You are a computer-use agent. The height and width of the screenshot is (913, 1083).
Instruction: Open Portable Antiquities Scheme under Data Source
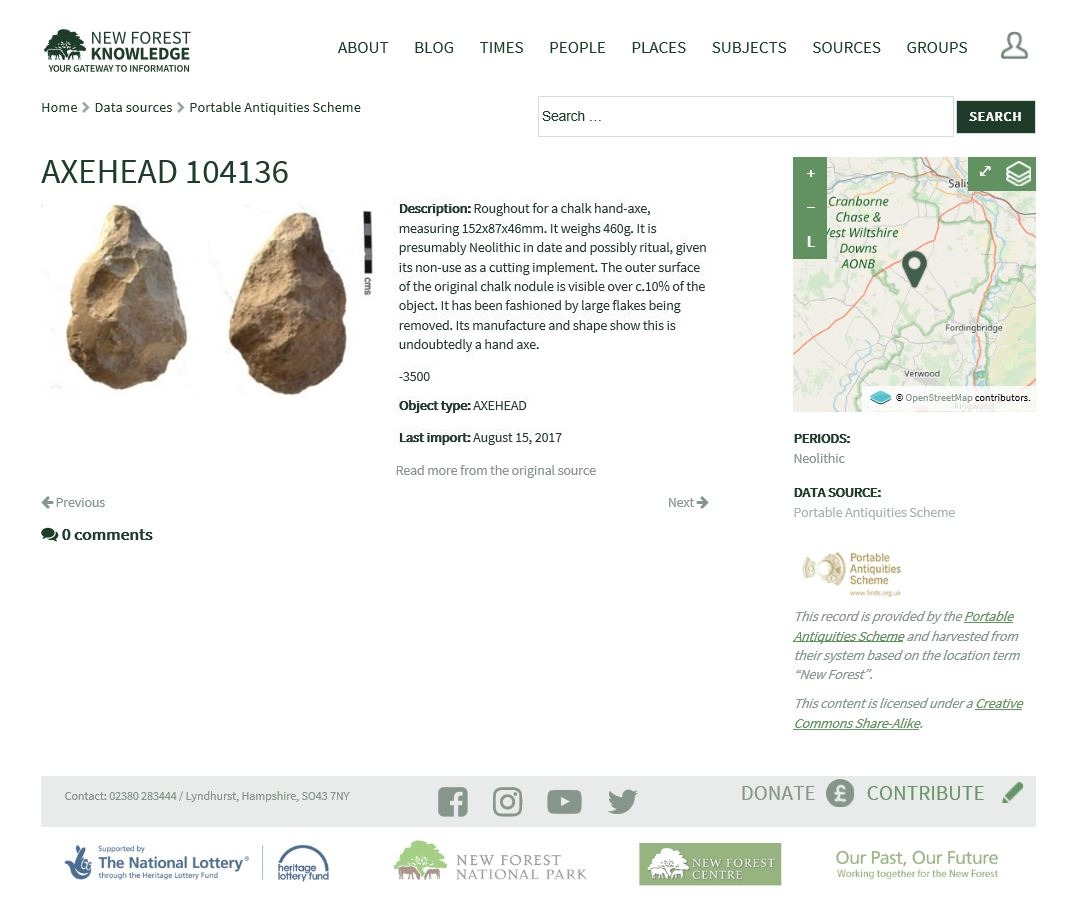[x=874, y=512]
